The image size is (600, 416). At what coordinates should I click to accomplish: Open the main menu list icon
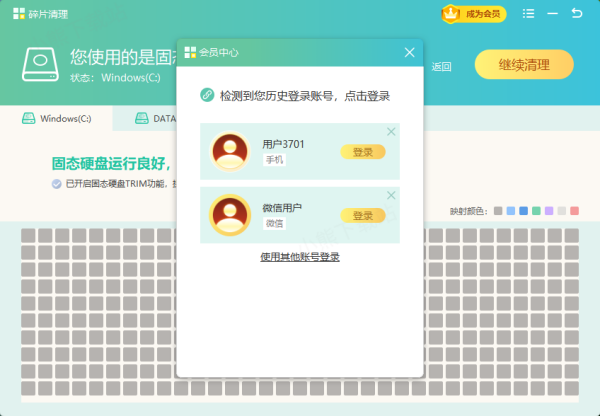[528, 14]
